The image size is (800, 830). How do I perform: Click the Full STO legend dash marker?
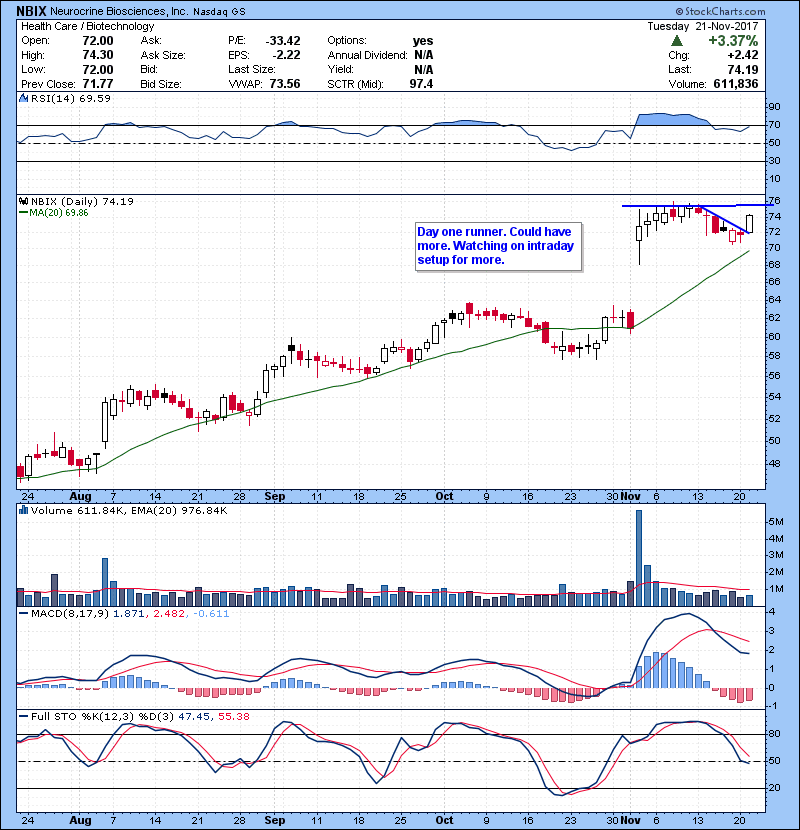pyautogui.click(x=23, y=716)
